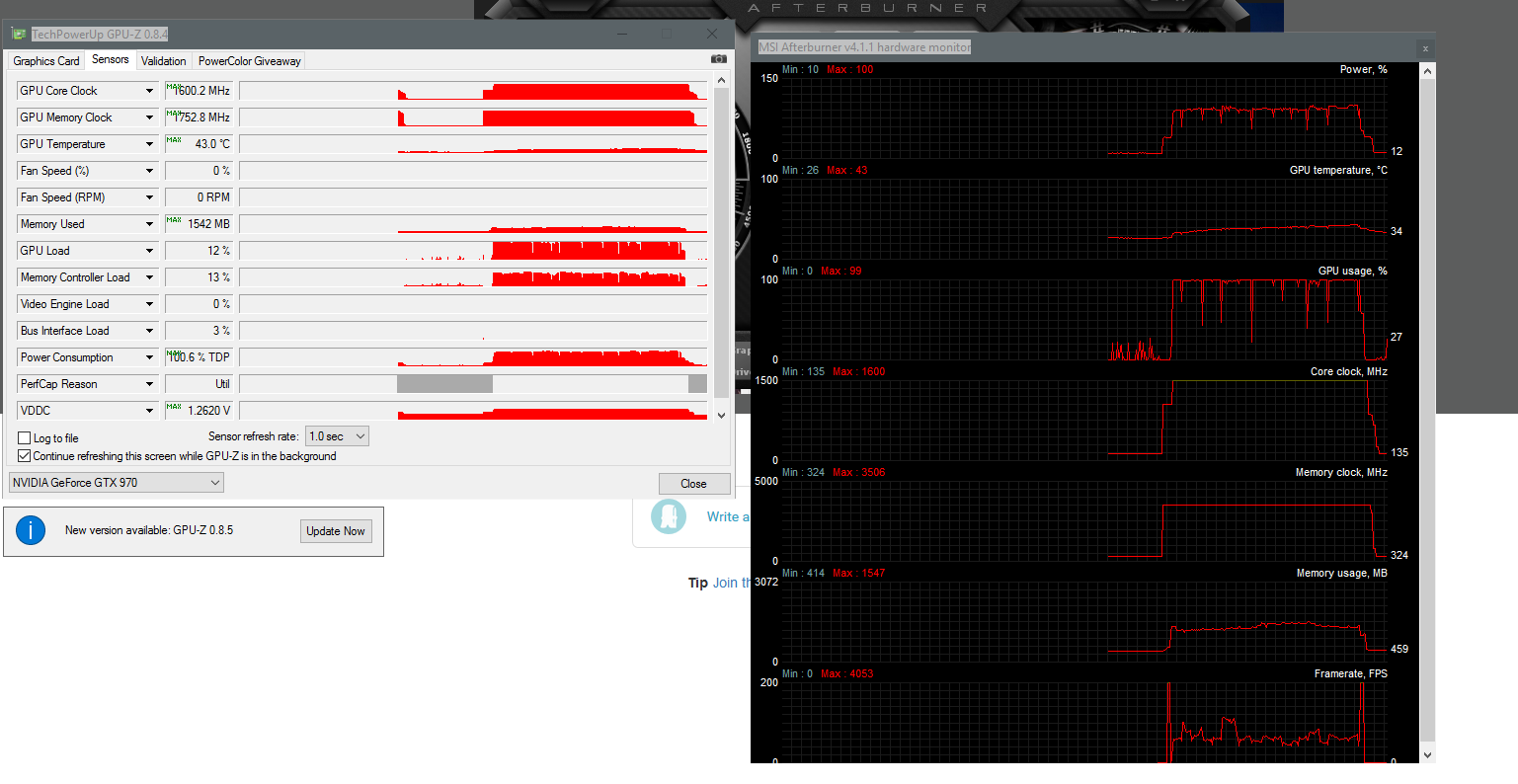
Task: Click the PerfCap Reason graph bar
Action: click(473, 384)
